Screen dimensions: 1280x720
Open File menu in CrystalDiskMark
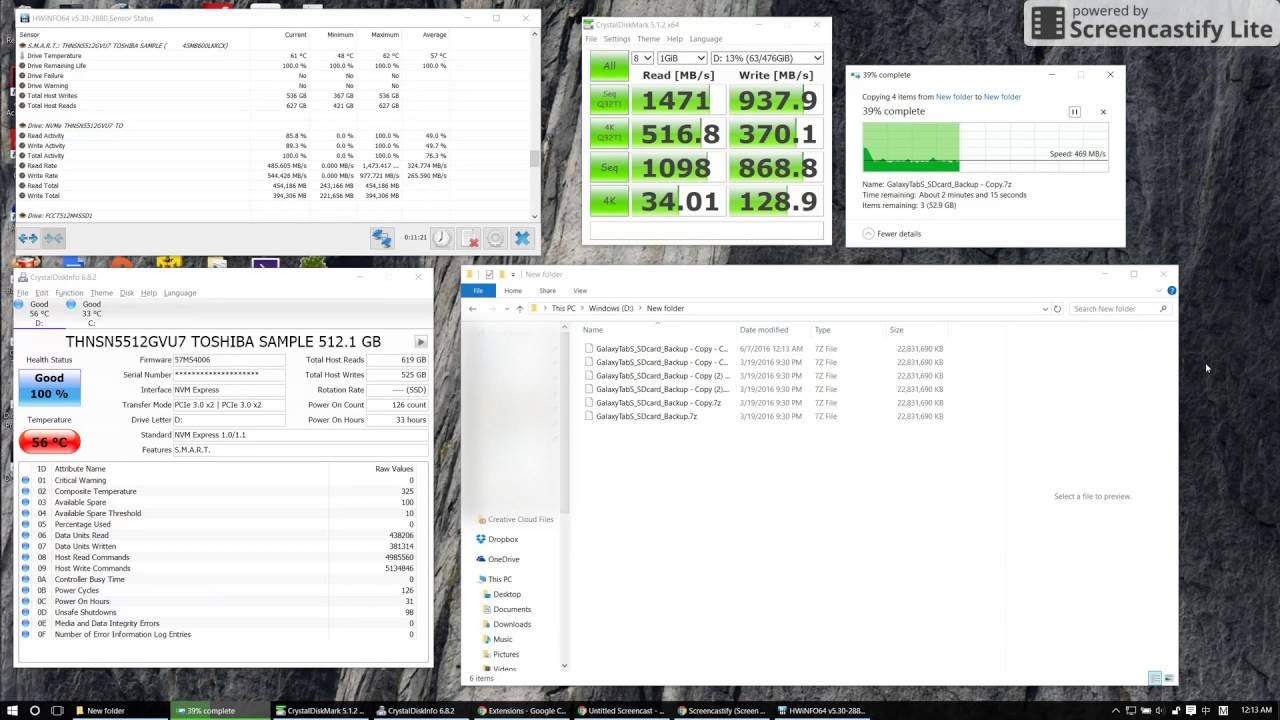591,39
